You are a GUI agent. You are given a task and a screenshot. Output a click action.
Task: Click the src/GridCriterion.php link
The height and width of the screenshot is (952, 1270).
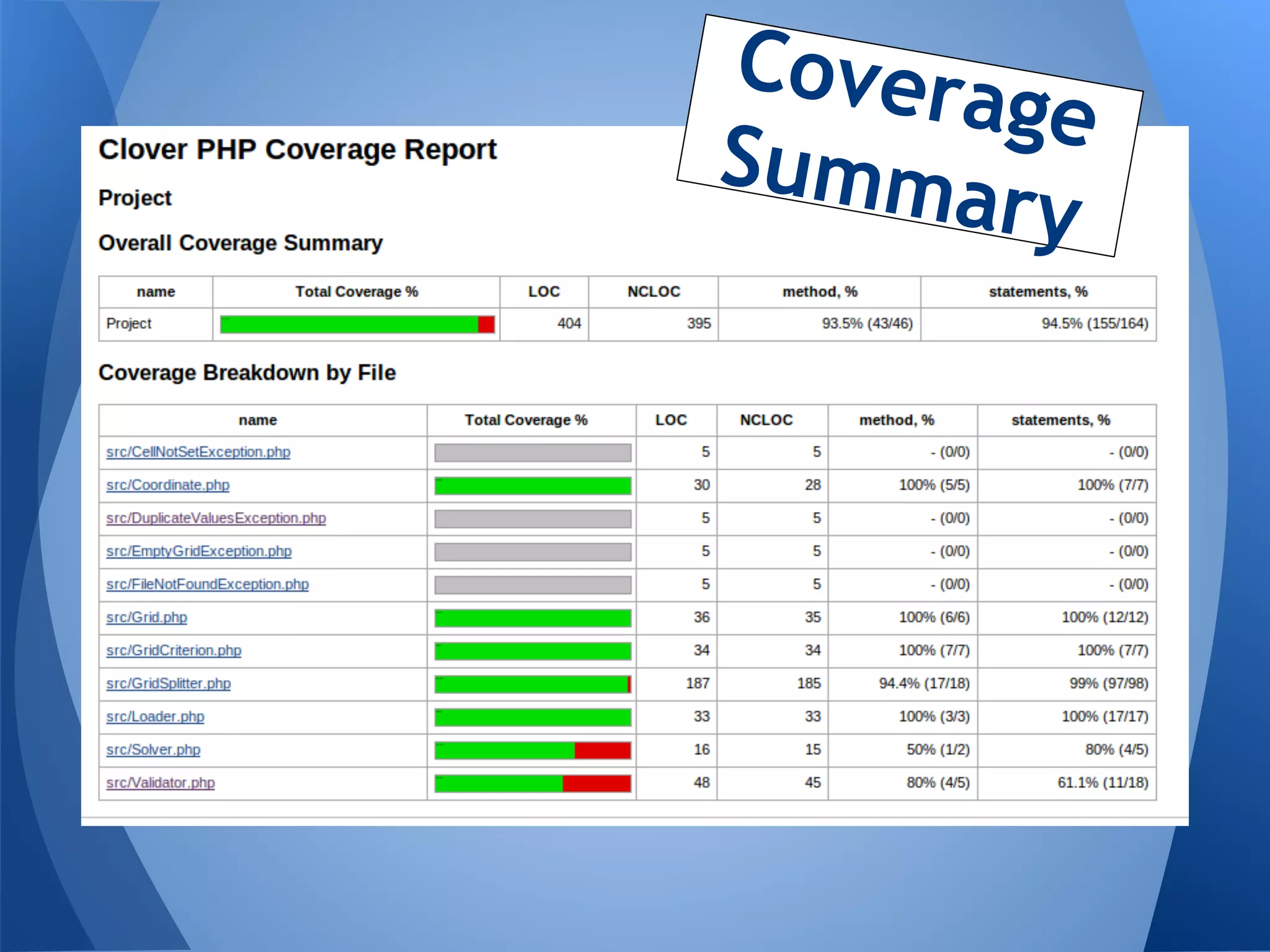pos(174,650)
